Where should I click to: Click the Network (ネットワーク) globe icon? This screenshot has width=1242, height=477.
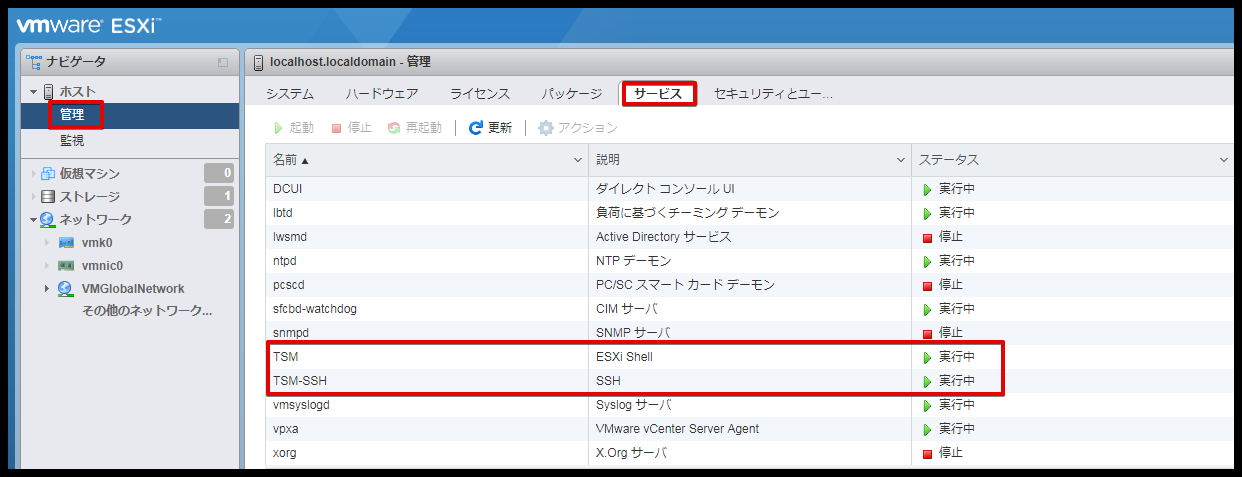point(47,219)
